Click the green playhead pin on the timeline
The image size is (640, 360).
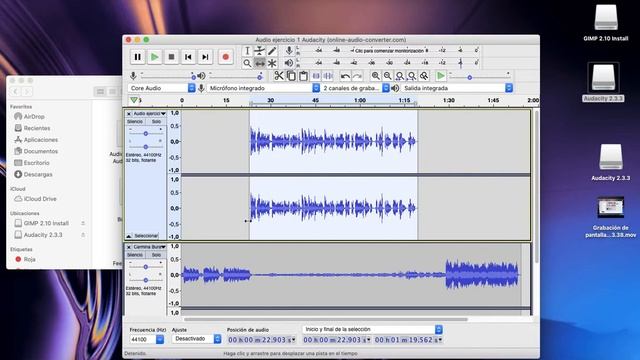click(x=134, y=100)
